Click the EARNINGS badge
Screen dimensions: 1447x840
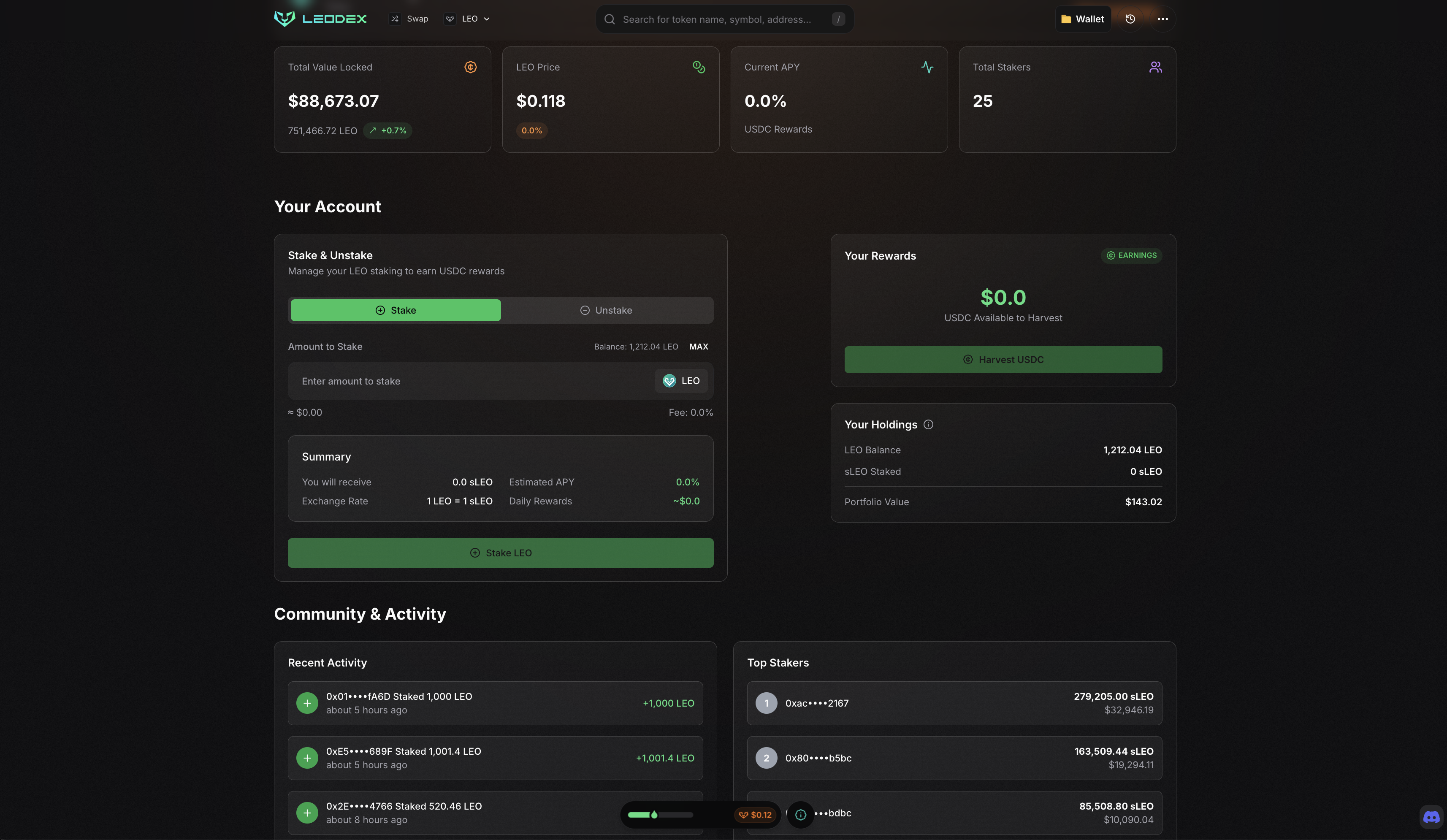click(1131, 255)
